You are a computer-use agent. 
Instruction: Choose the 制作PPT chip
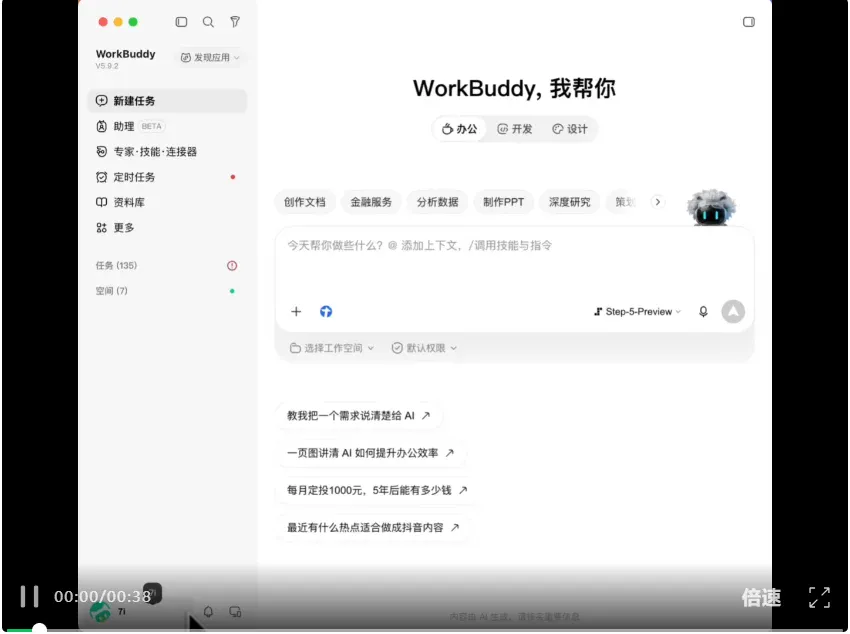tap(504, 202)
